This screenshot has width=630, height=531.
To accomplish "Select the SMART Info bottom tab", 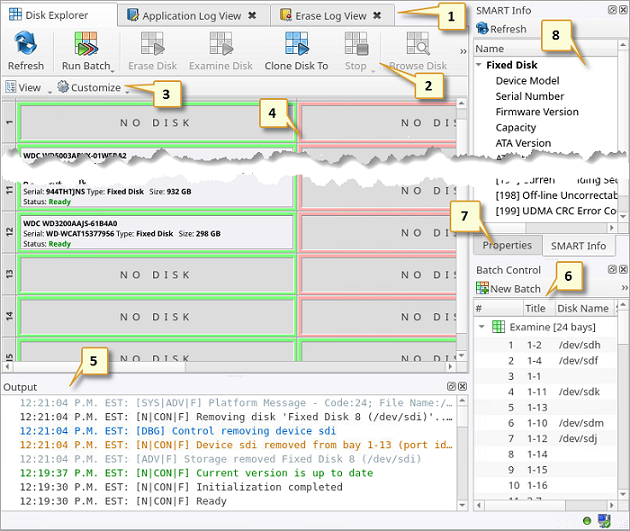I will pos(578,245).
